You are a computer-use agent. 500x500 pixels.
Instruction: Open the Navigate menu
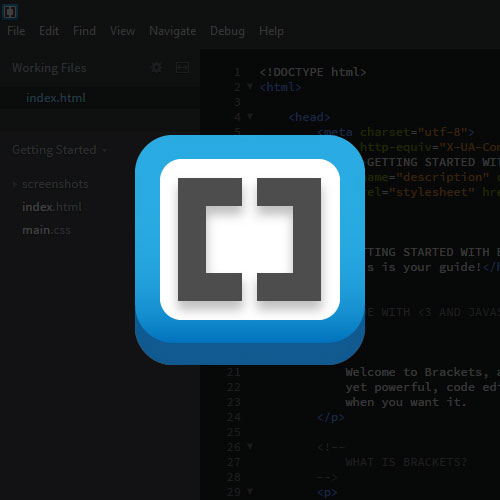(x=173, y=31)
